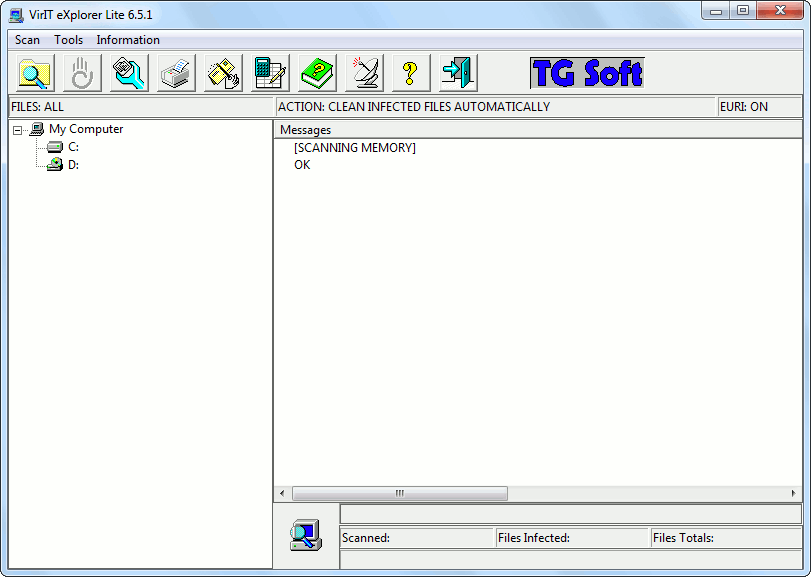Open the Information menu
The image size is (811, 577).
pos(128,40)
